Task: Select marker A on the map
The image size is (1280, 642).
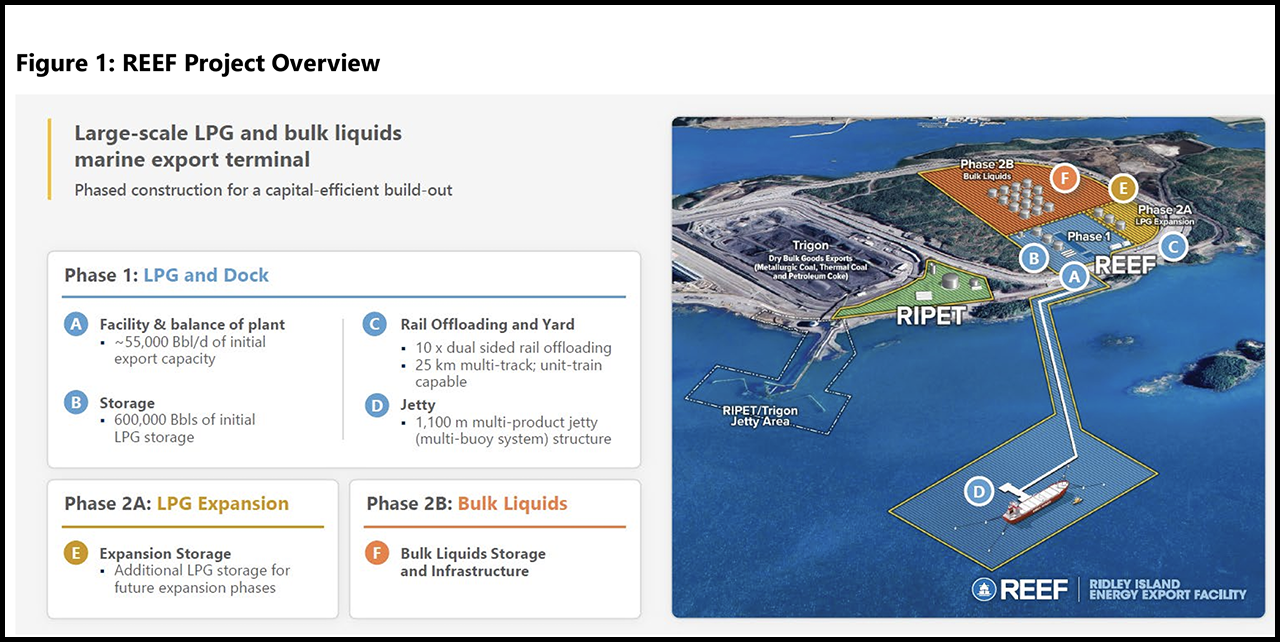Action: pyautogui.click(x=1074, y=275)
